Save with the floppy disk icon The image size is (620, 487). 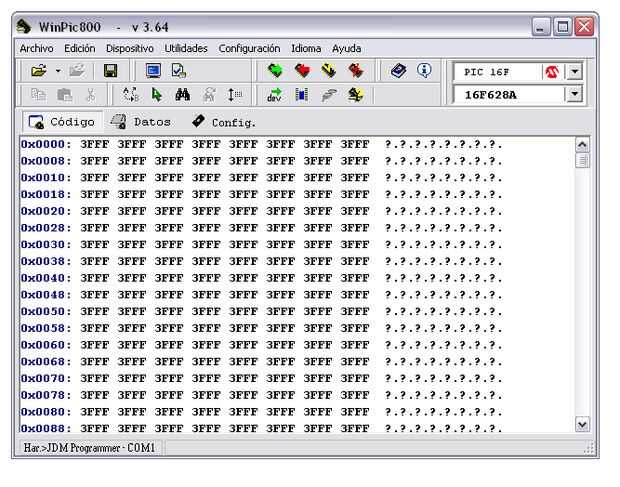[110, 71]
